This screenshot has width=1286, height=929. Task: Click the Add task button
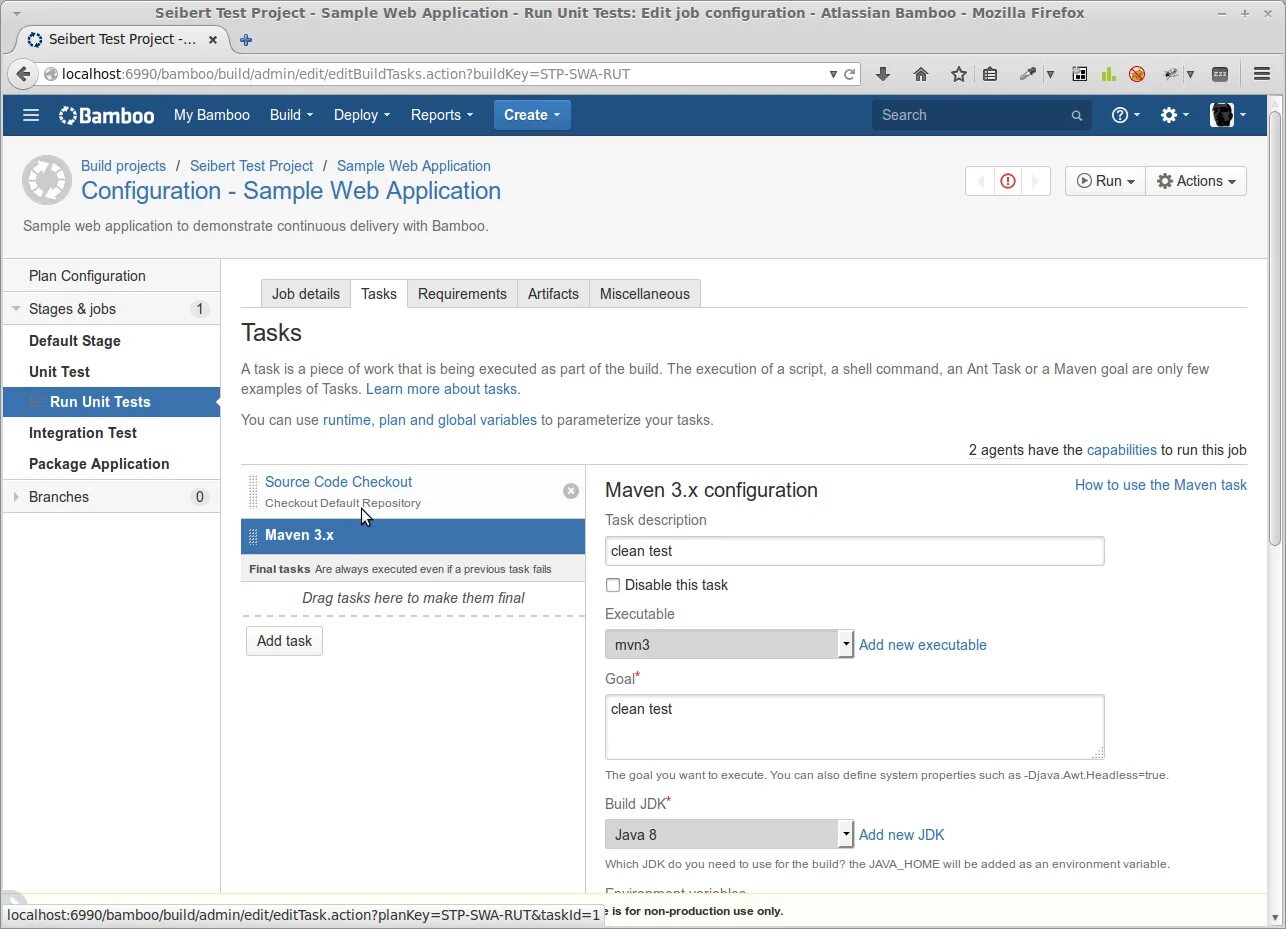284,641
